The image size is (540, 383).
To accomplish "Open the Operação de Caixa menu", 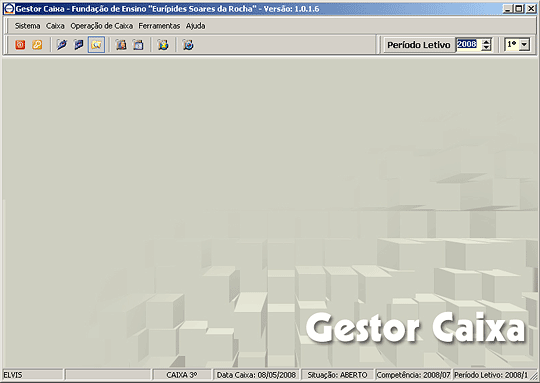I will [102, 26].
